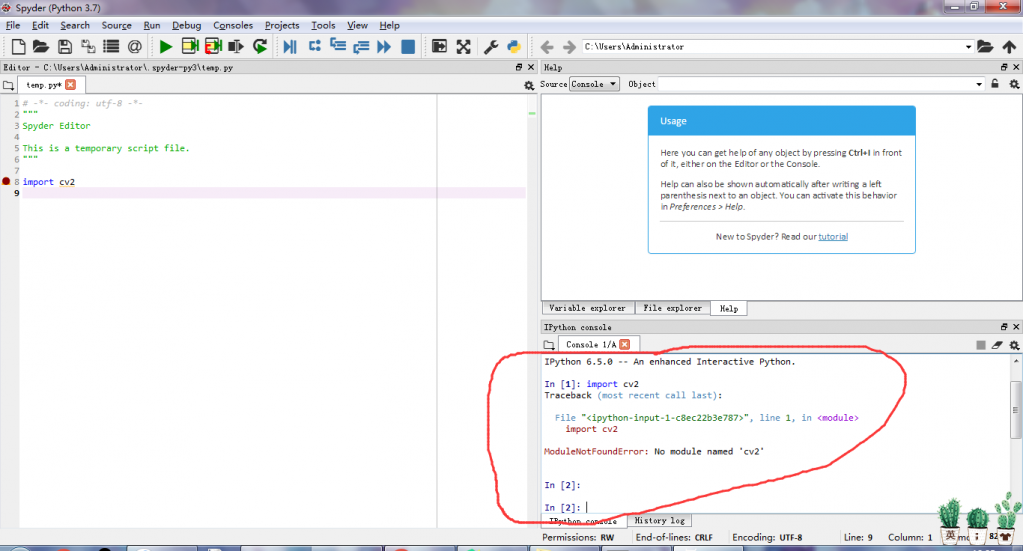1023x551 pixels.
Task: Open the Source Console dropdown
Action: (x=594, y=85)
